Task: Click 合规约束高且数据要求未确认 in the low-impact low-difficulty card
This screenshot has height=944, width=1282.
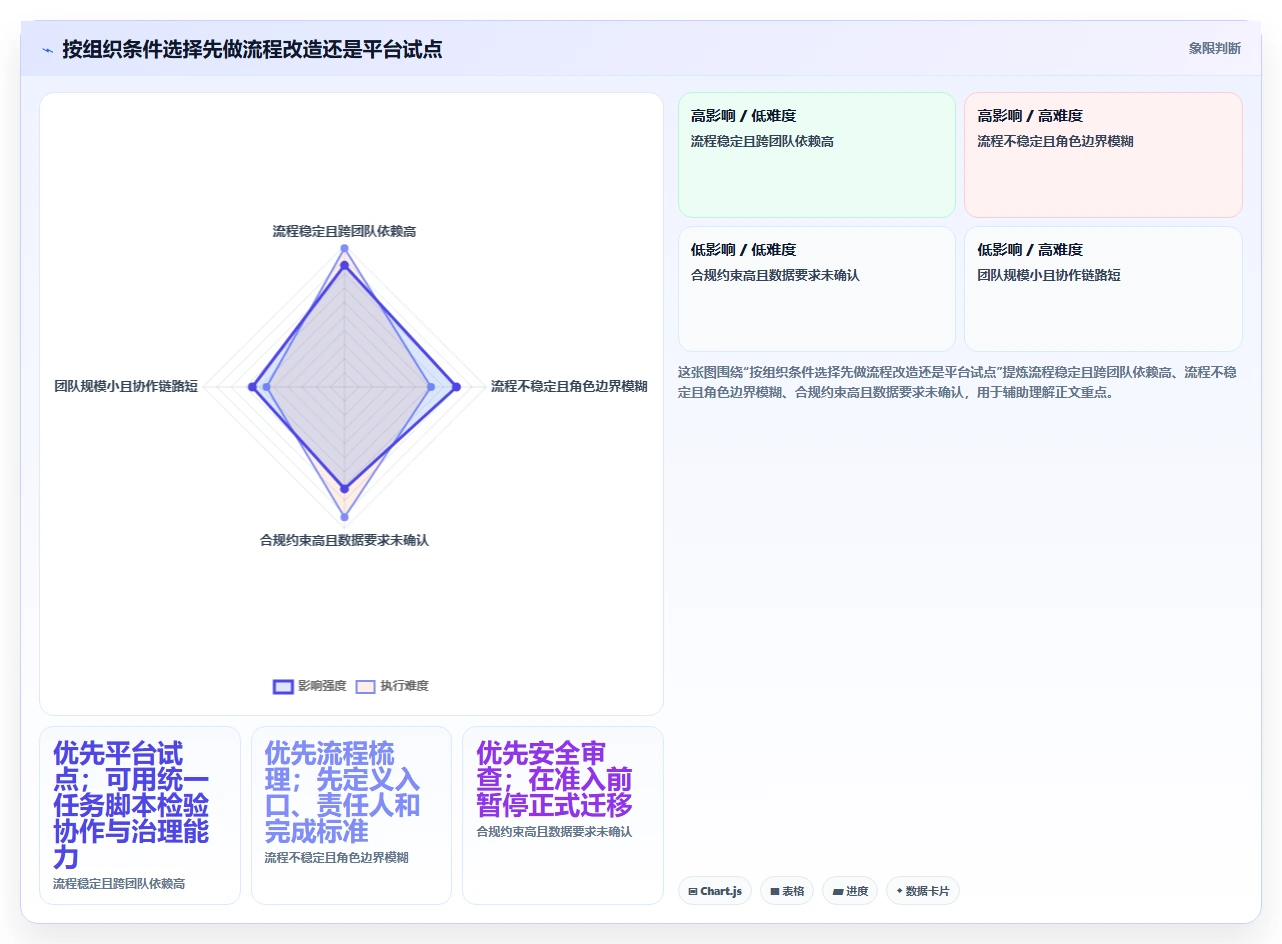Action: tap(775, 275)
